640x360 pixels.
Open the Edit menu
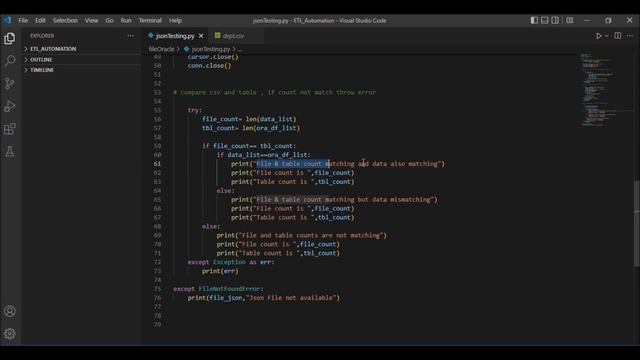coord(40,20)
